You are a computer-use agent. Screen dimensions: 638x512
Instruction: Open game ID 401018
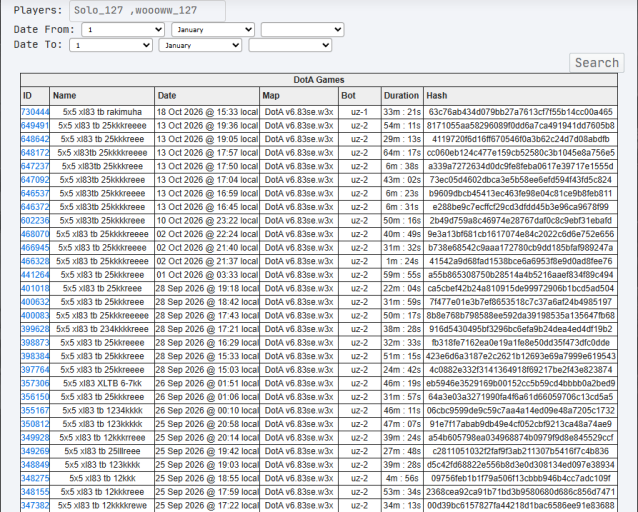click(35, 289)
